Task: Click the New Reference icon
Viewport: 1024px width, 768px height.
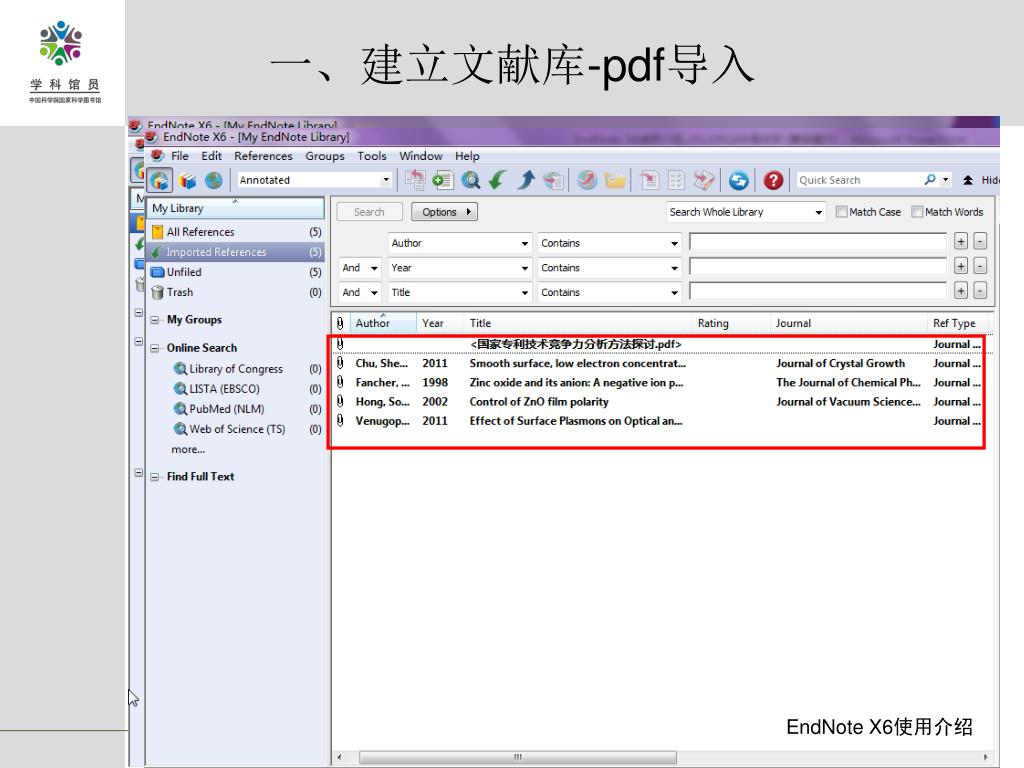Action: tap(443, 180)
